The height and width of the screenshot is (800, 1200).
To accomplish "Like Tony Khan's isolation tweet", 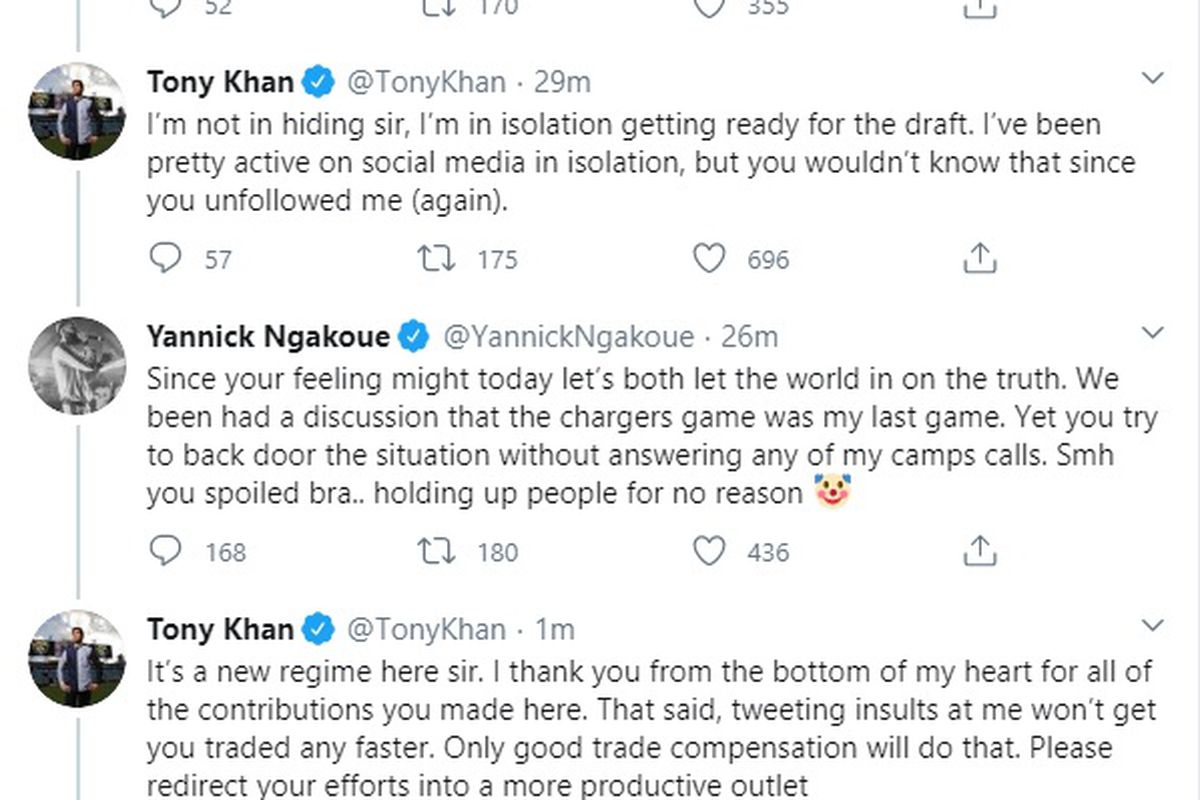I will 709,260.
